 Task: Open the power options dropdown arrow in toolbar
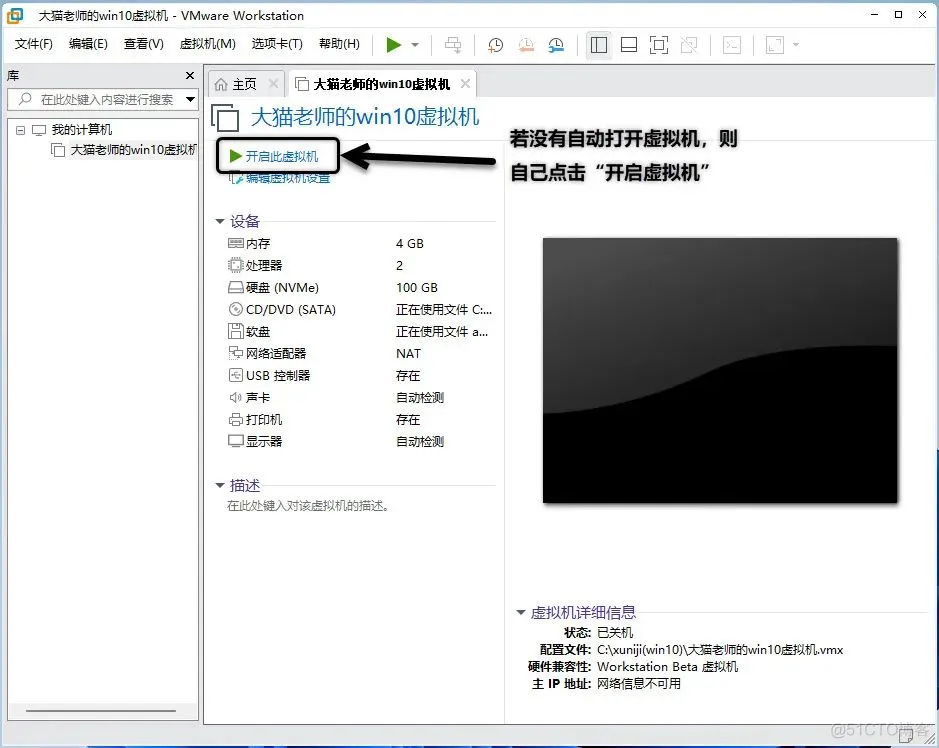click(415, 45)
